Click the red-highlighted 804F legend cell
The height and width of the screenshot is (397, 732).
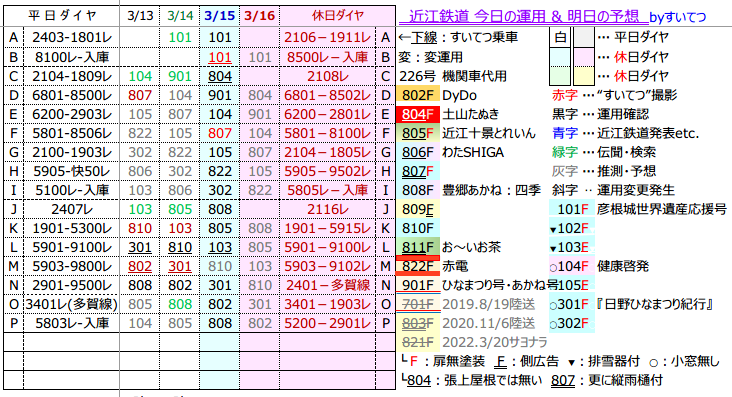pos(418,114)
